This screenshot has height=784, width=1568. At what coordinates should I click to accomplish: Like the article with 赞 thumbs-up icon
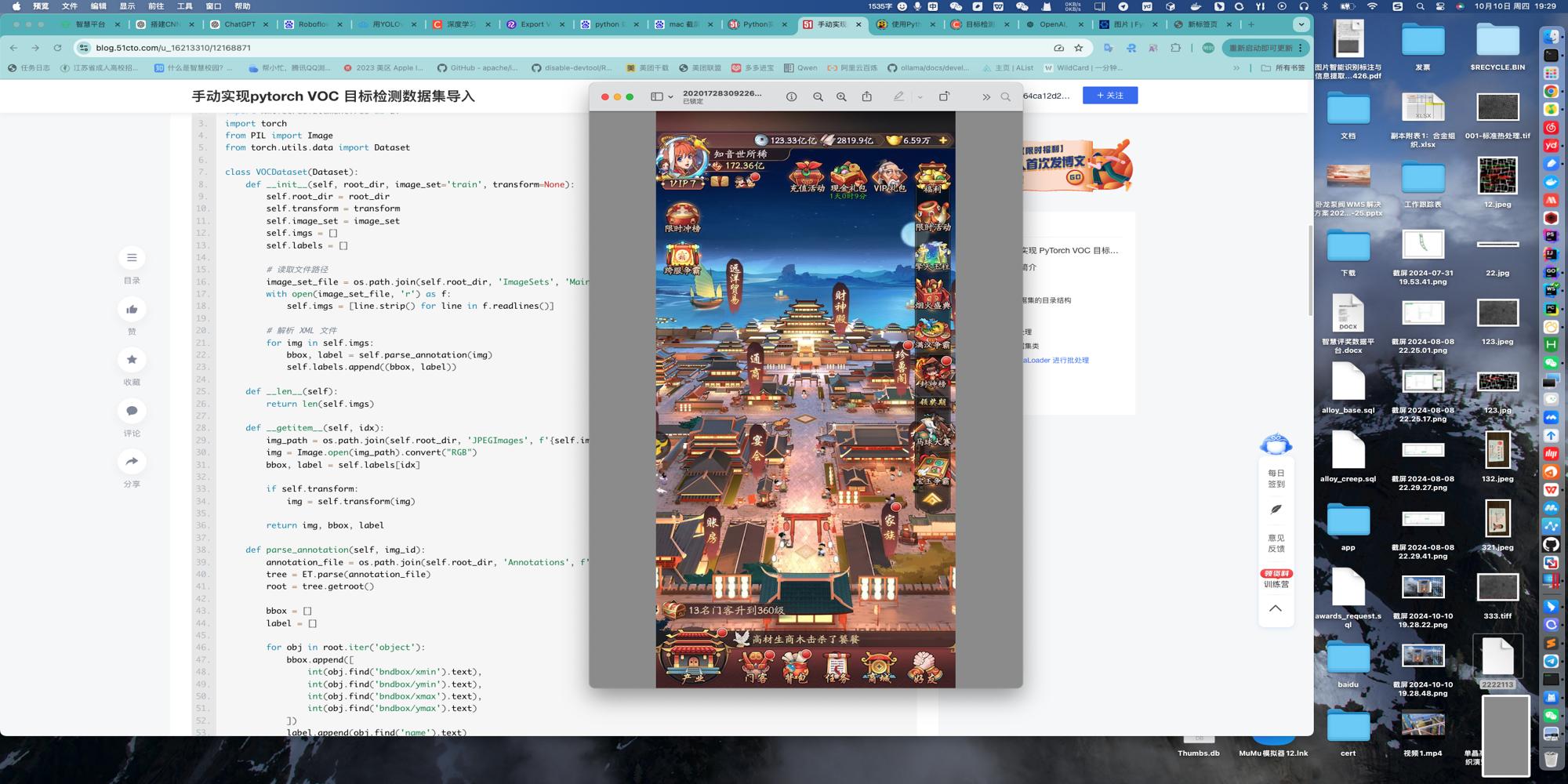[x=132, y=309]
